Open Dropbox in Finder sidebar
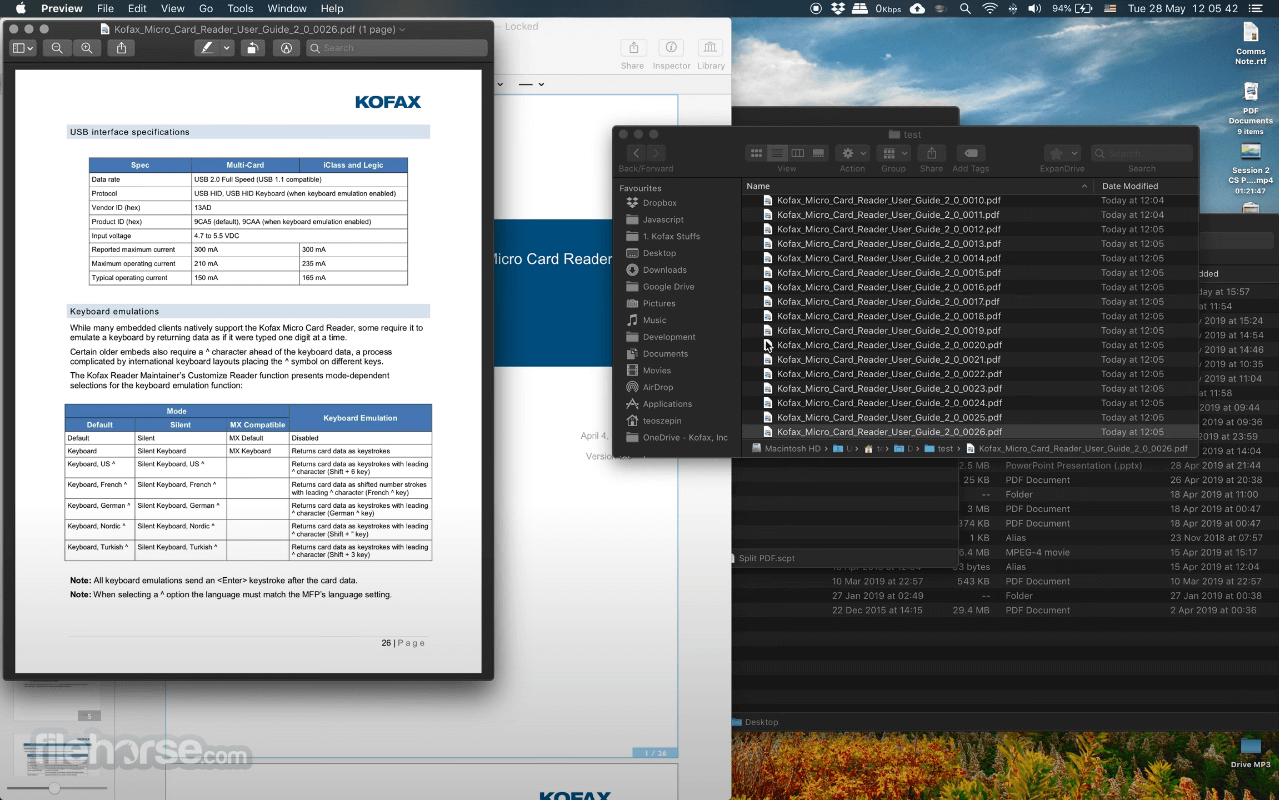This screenshot has height=800, width=1279. click(x=659, y=203)
